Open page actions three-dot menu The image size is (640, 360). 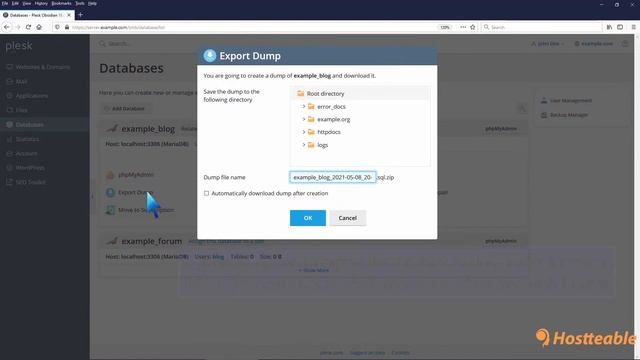coord(463,27)
